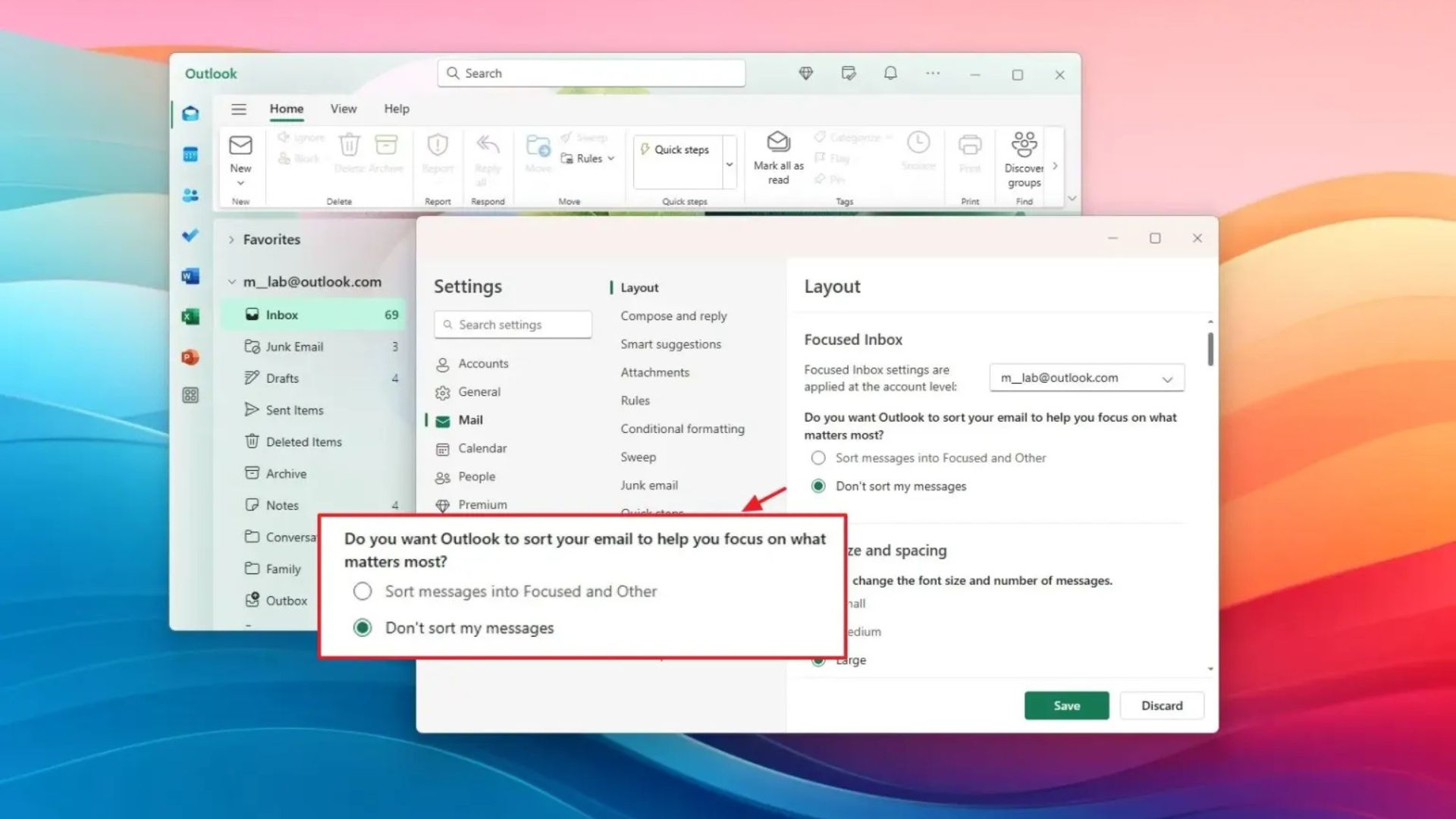
Task: Click the green Save button
Action: [1065, 706]
